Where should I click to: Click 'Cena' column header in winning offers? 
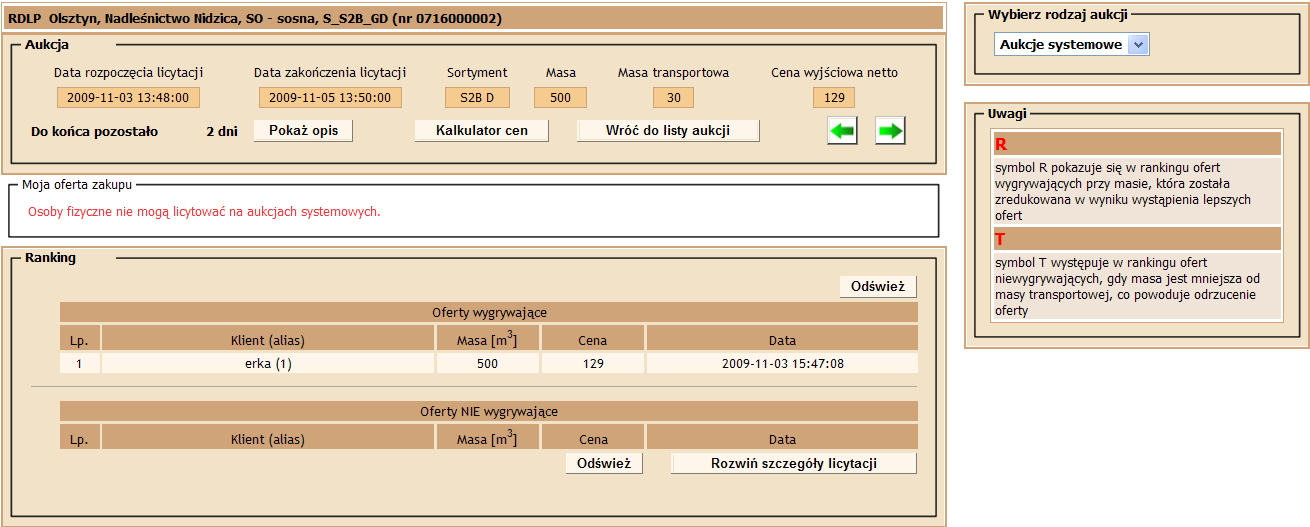593,340
